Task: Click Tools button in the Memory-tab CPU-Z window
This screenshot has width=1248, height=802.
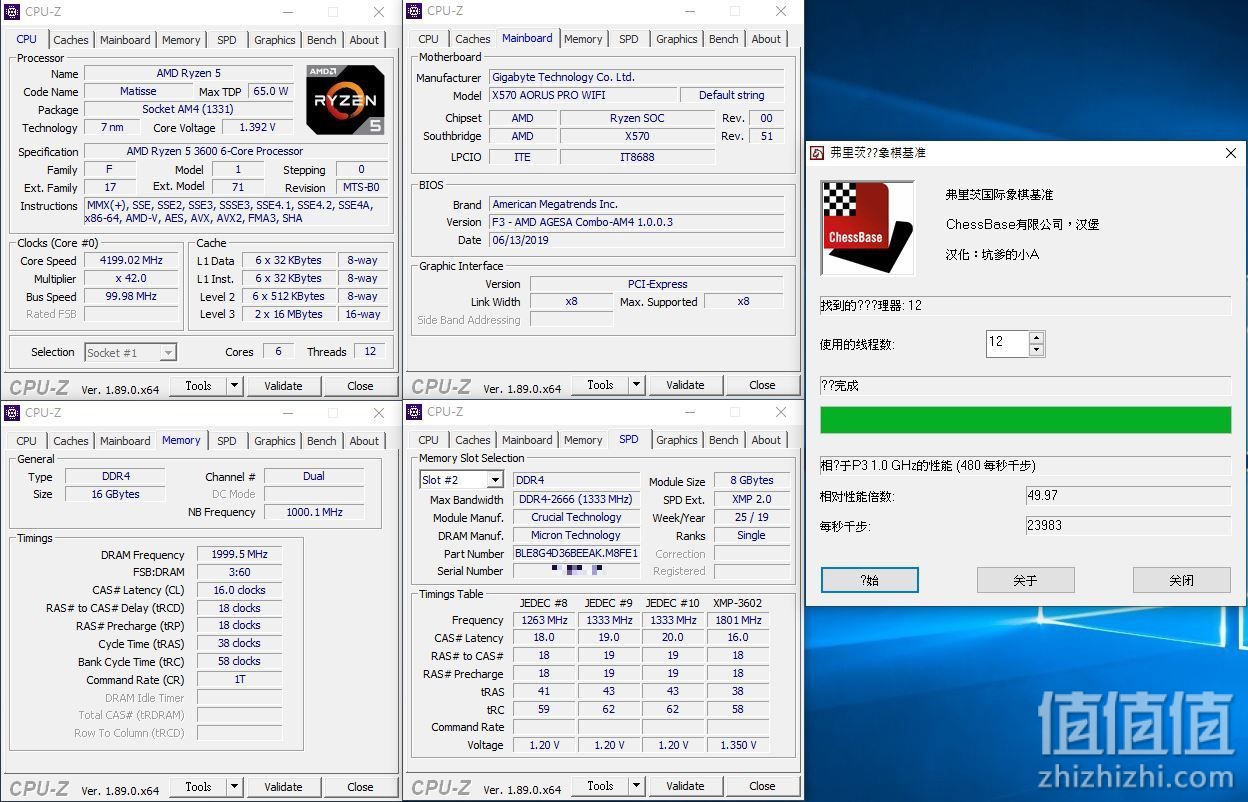Action: click(198, 787)
